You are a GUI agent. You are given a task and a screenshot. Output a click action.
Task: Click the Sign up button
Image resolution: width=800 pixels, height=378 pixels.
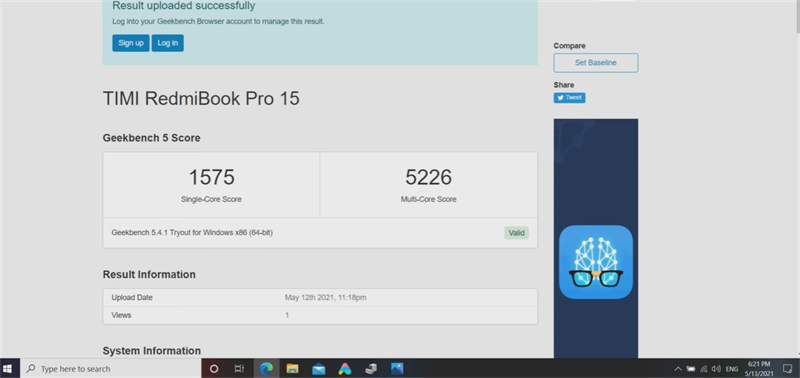(x=131, y=43)
